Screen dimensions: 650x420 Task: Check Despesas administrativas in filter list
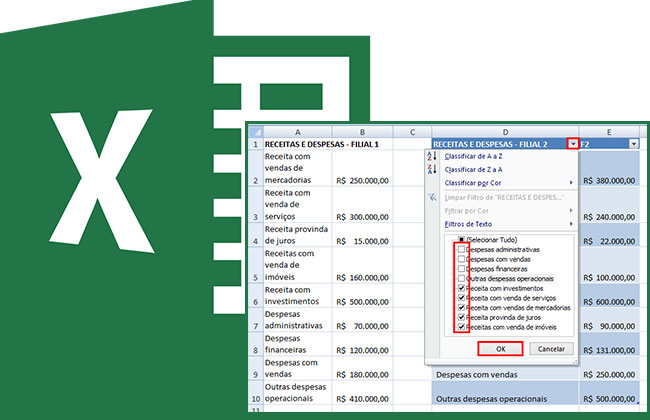(461, 249)
